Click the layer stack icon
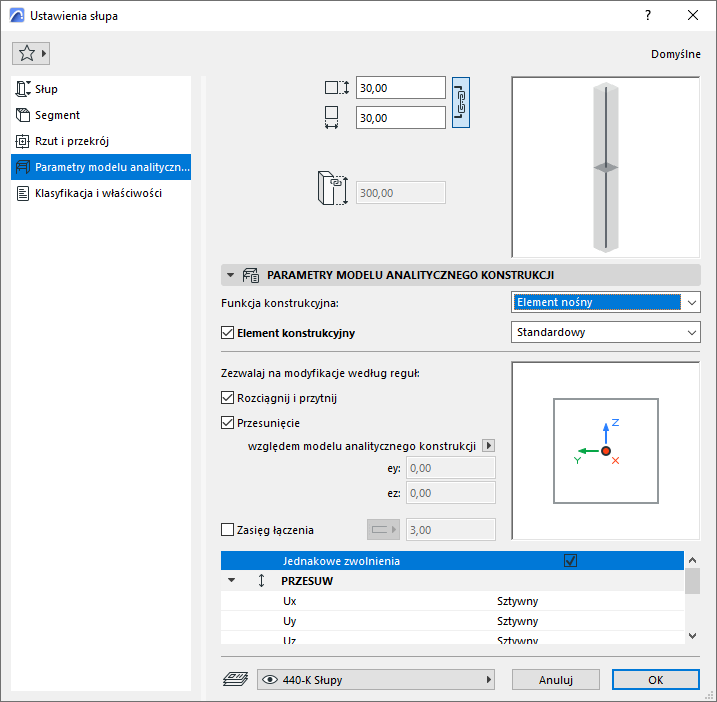This screenshot has height=702, width=717. (x=235, y=679)
